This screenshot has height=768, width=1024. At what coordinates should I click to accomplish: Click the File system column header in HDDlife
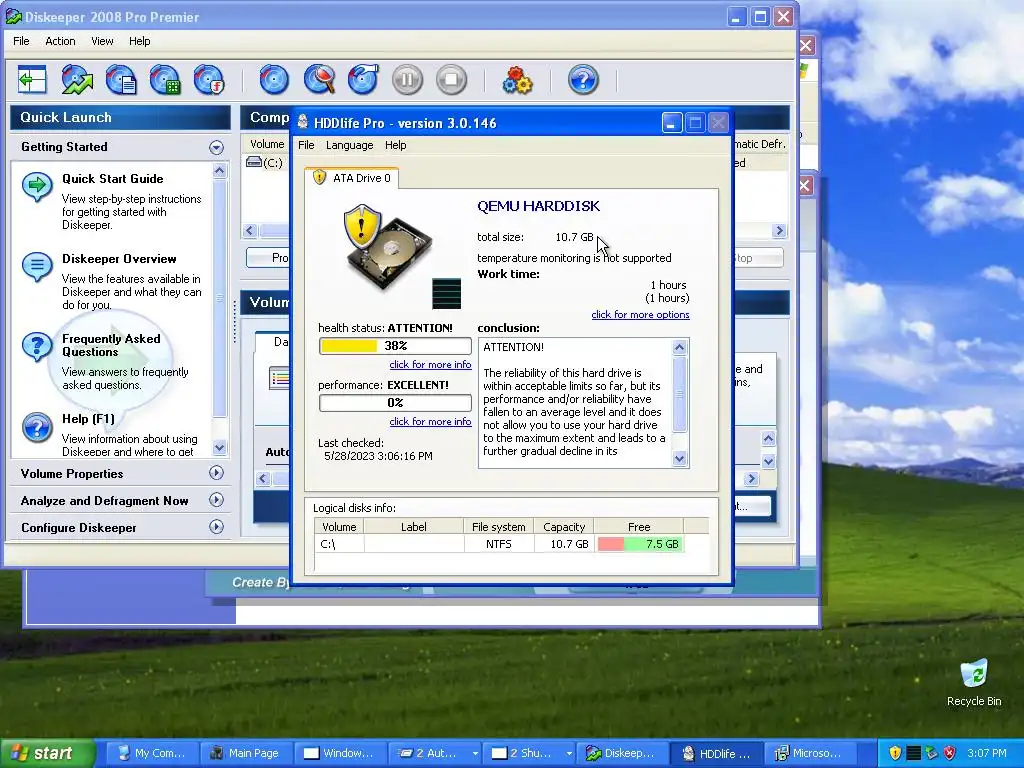pyautogui.click(x=498, y=526)
